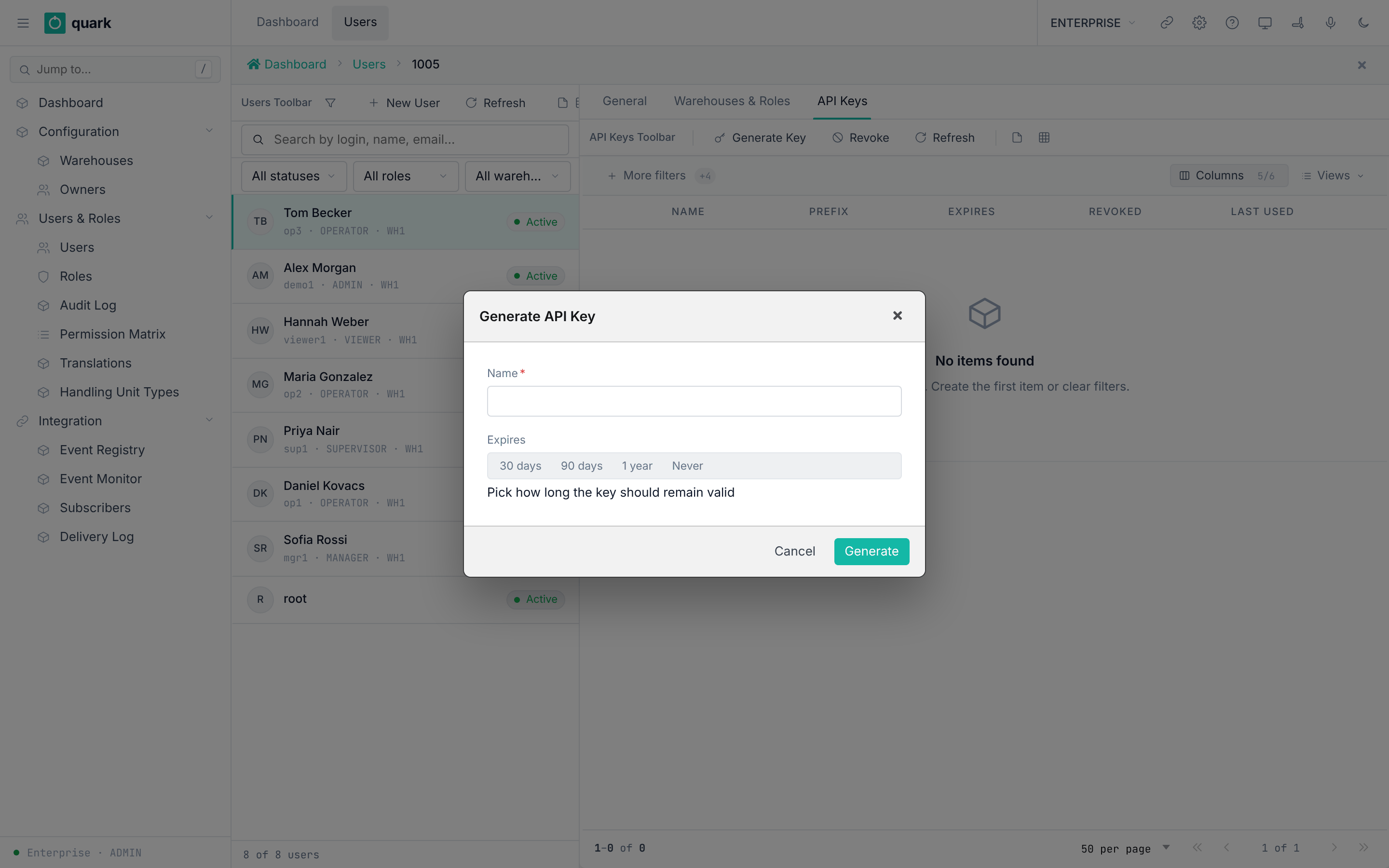The width and height of the screenshot is (1389, 868).
Task: Click the Generate Key toolbar button
Action: [x=760, y=138]
